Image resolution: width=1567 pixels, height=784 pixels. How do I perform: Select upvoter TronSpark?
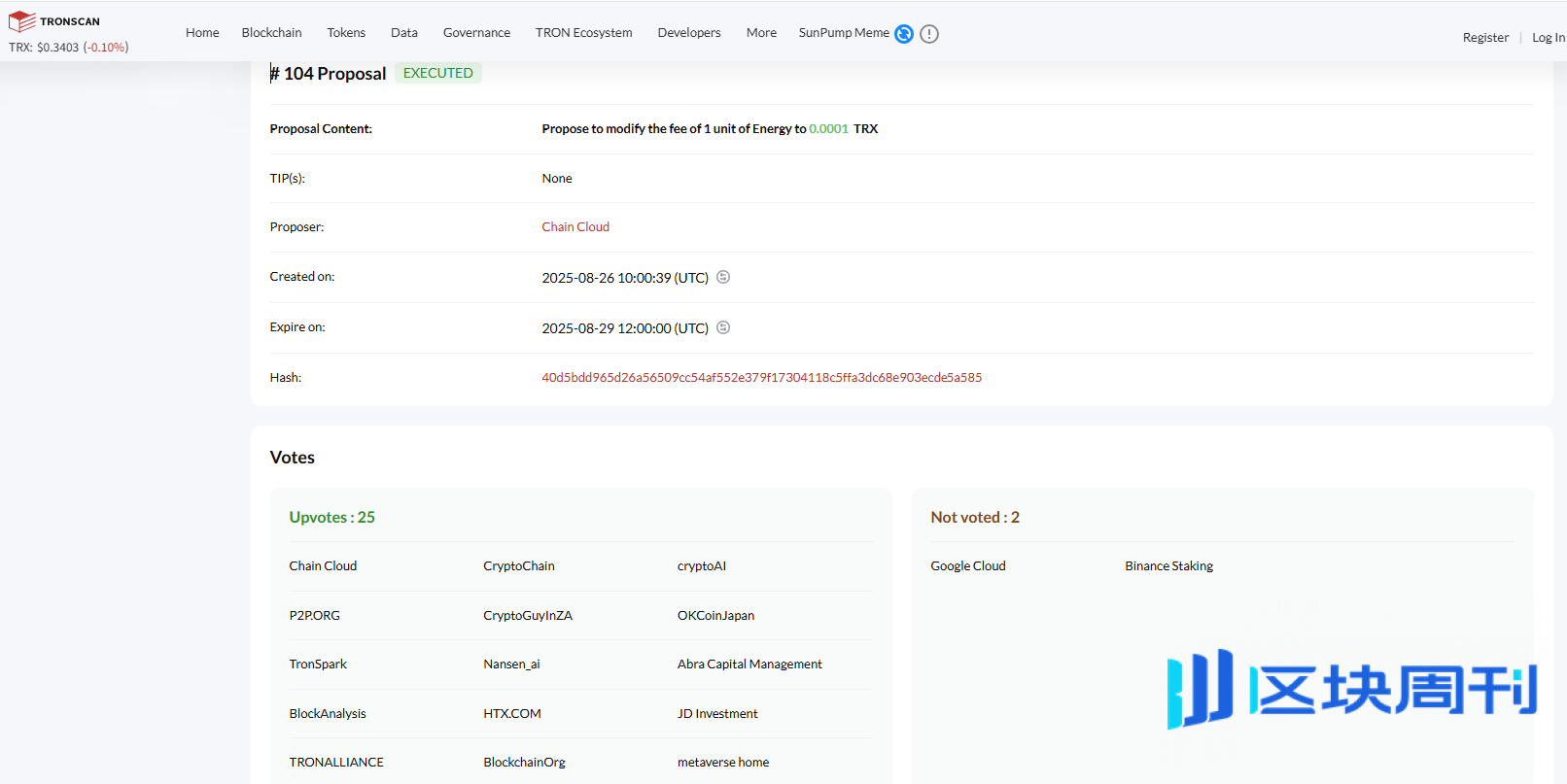click(318, 665)
